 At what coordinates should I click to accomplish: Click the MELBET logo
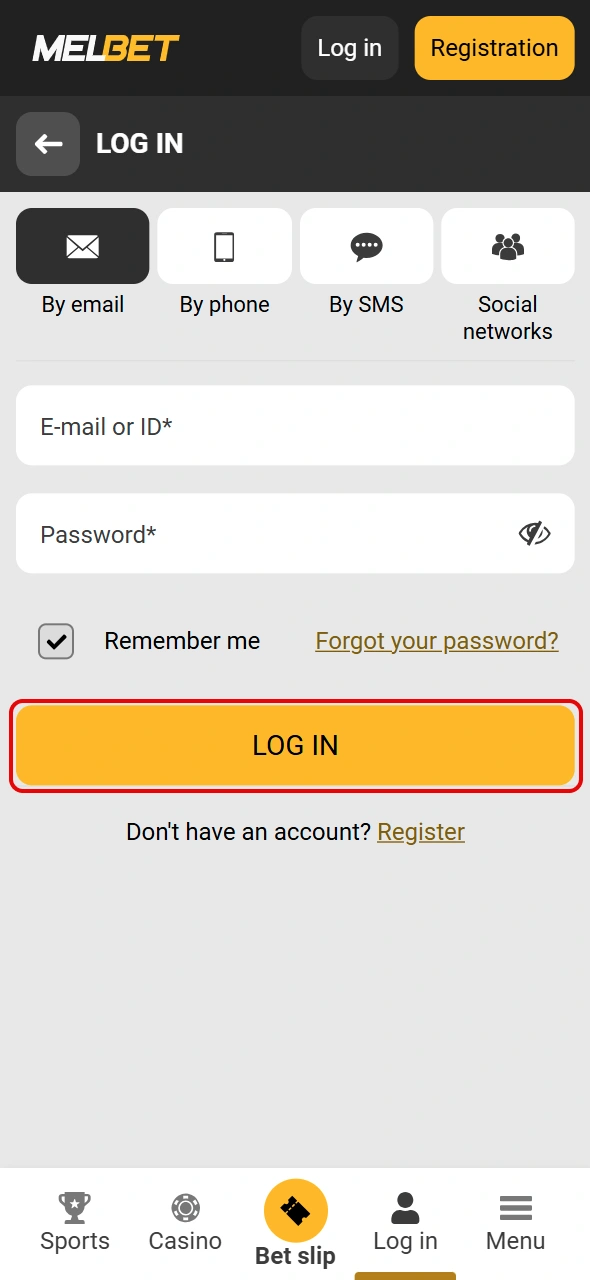tap(105, 47)
